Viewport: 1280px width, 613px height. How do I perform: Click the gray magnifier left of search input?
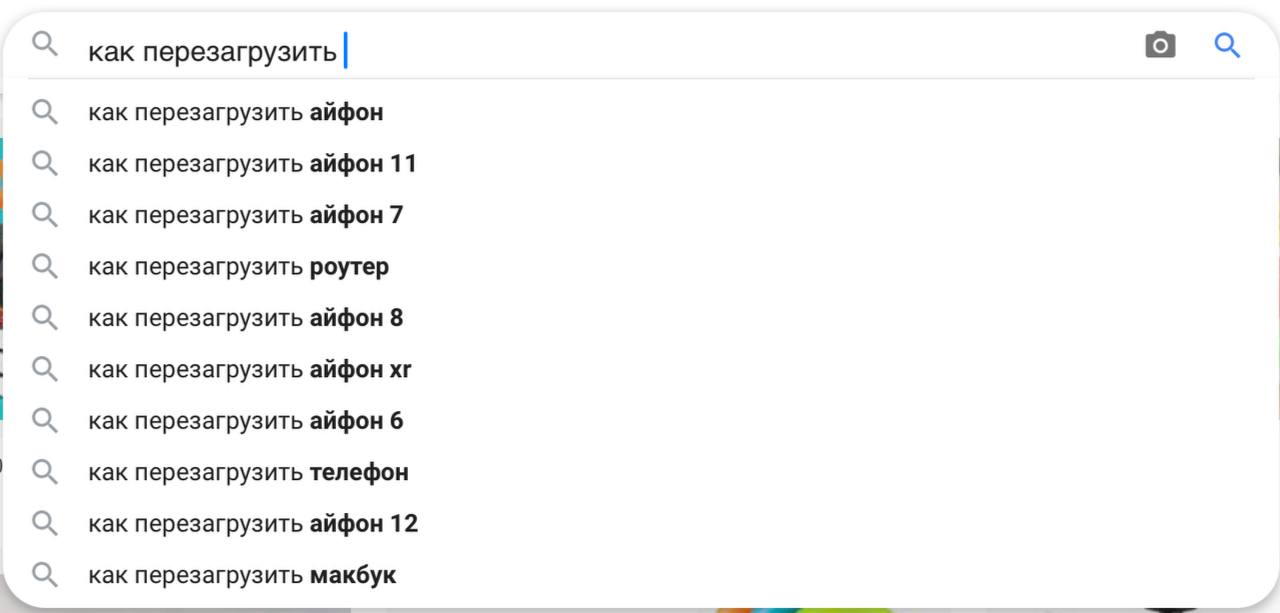(45, 44)
